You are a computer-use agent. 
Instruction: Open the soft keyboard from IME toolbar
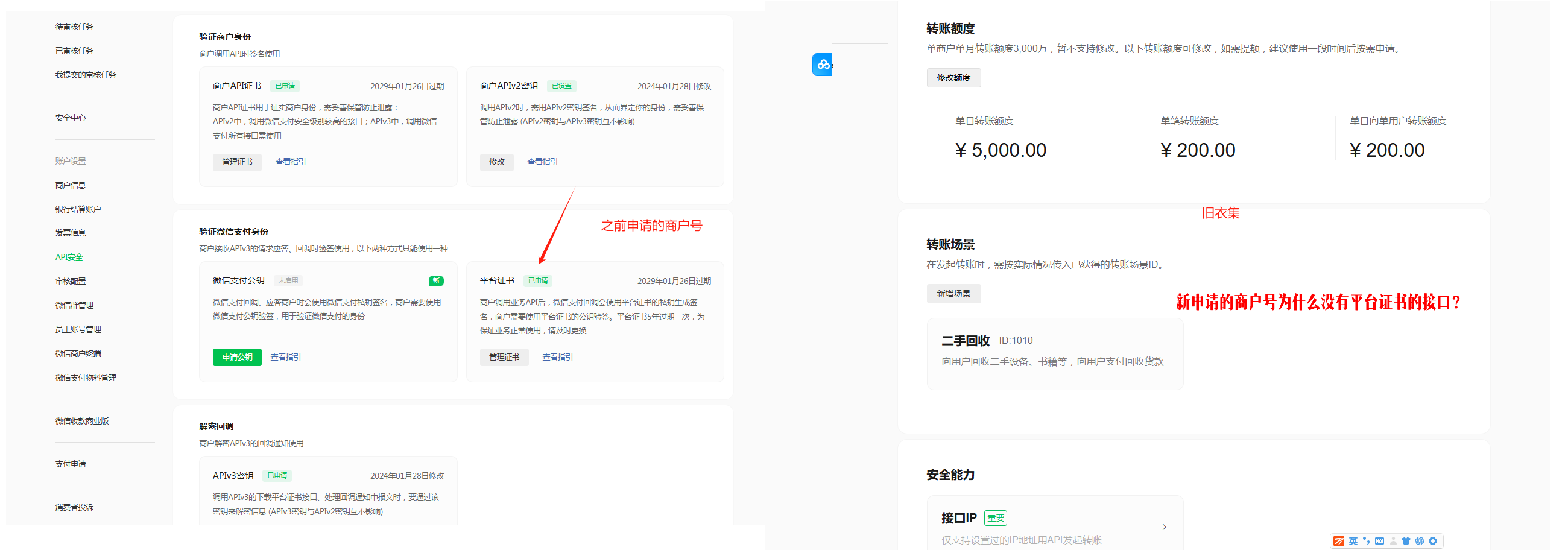(x=1379, y=541)
